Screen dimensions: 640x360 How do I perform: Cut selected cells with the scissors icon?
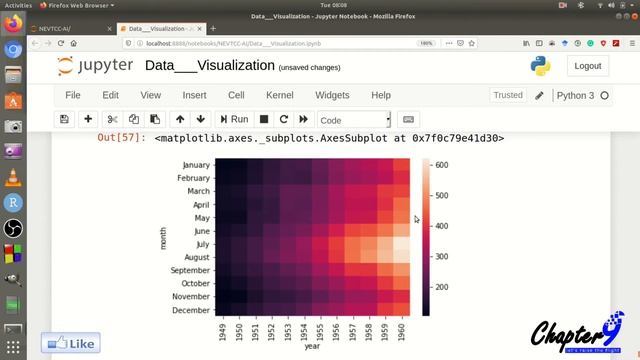pyautogui.click(x=112, y=119)
